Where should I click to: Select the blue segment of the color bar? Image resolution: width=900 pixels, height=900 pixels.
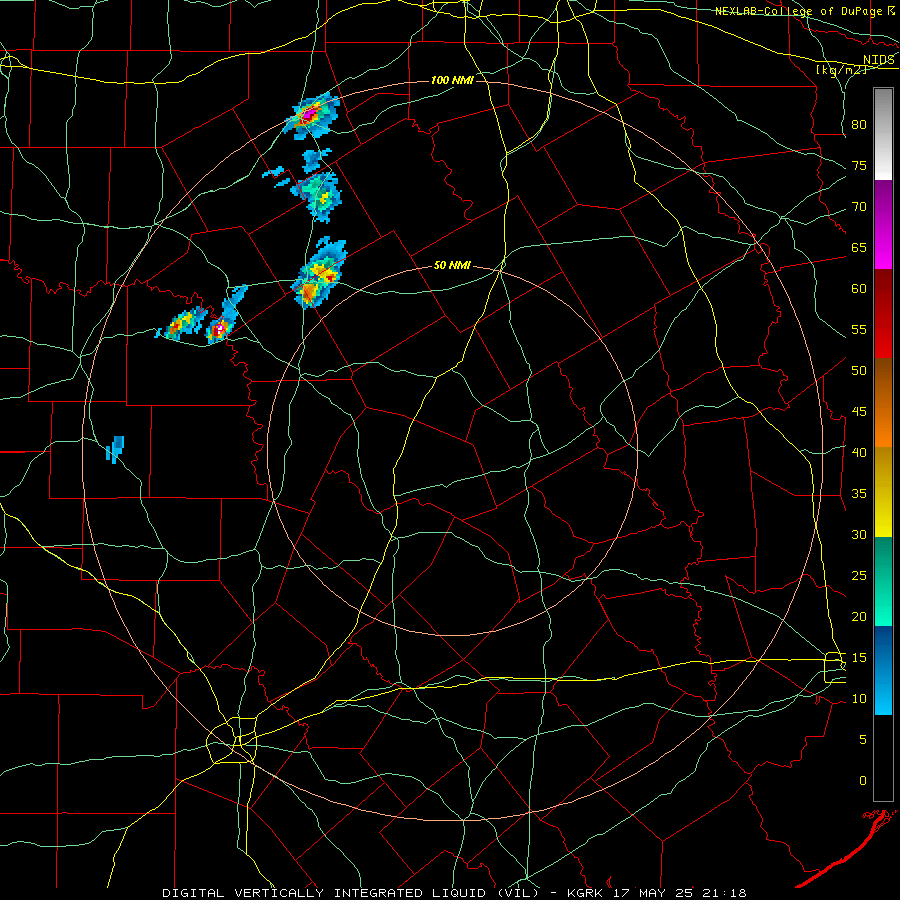point(883,670)
